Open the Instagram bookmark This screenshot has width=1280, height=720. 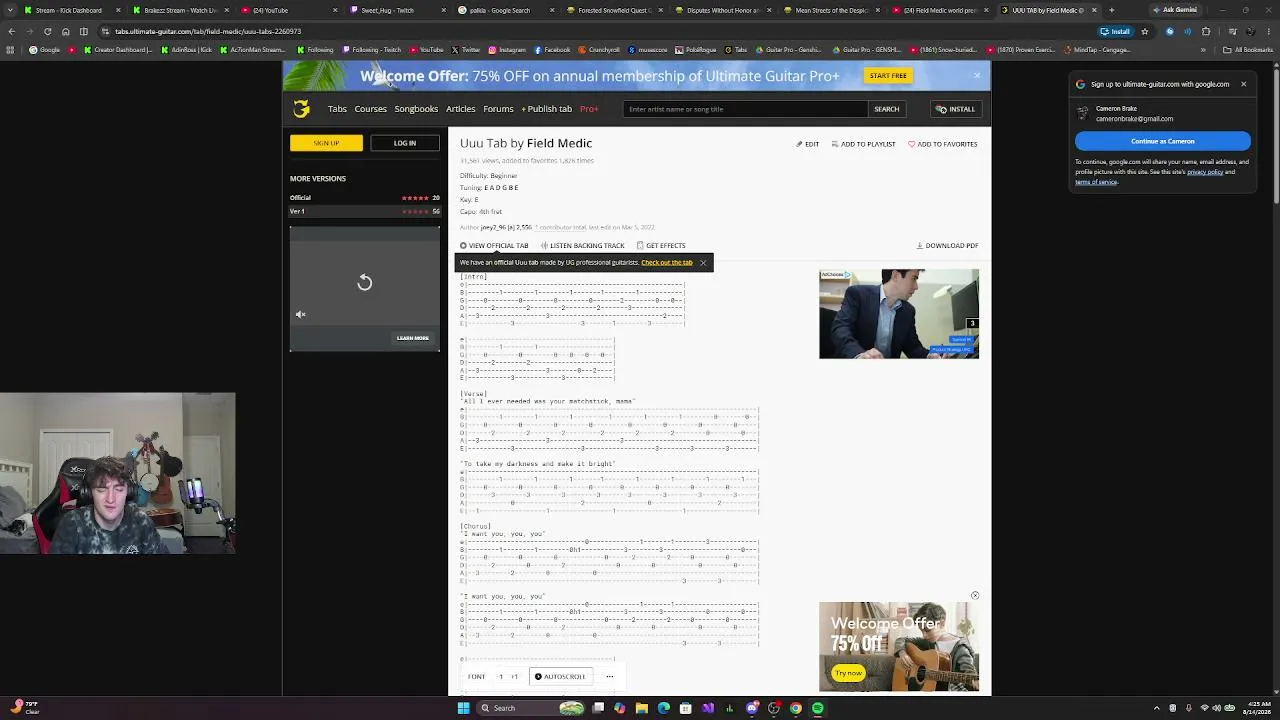pos(507,49)
